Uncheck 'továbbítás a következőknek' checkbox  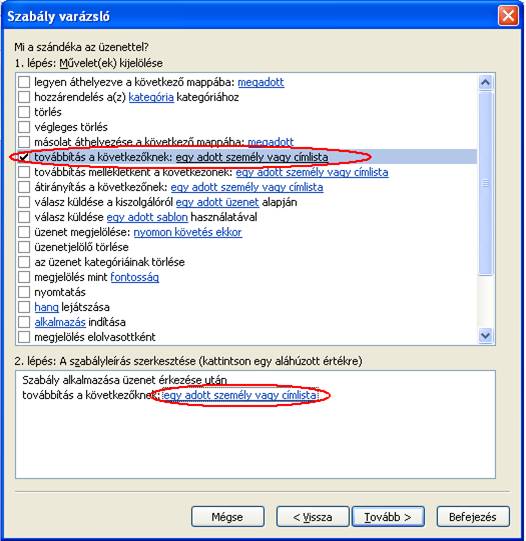click(x=24, y=157)
